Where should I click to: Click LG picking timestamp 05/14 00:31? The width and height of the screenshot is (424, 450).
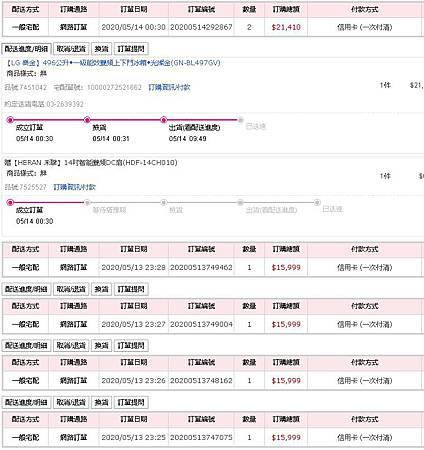coord(111,139)
